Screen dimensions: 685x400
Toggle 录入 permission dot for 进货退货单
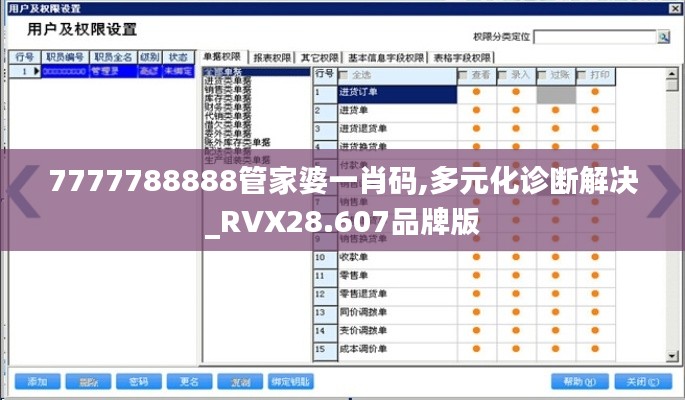(x=516, y=128)
